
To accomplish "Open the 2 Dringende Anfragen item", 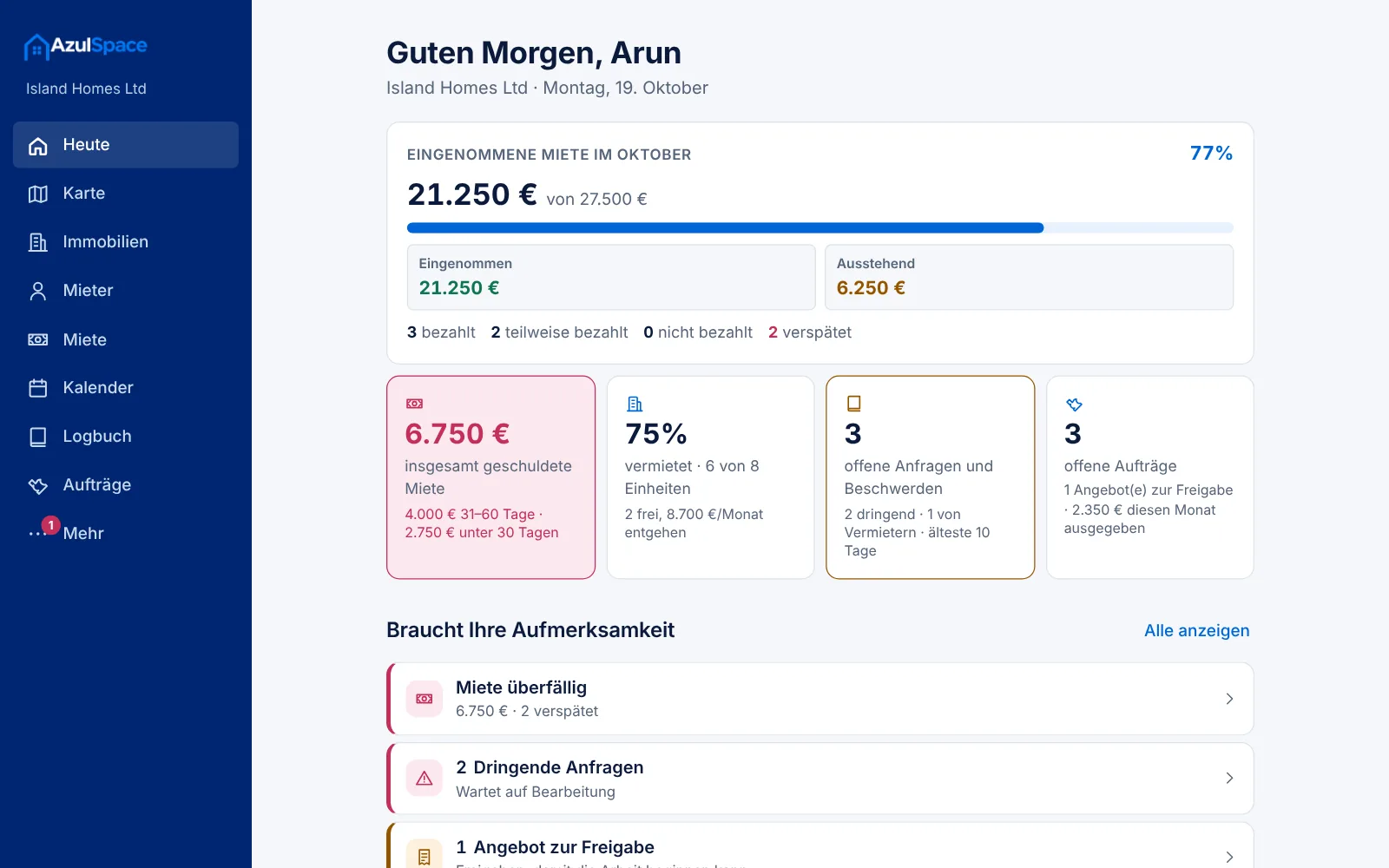I will (x=820, y=779).
